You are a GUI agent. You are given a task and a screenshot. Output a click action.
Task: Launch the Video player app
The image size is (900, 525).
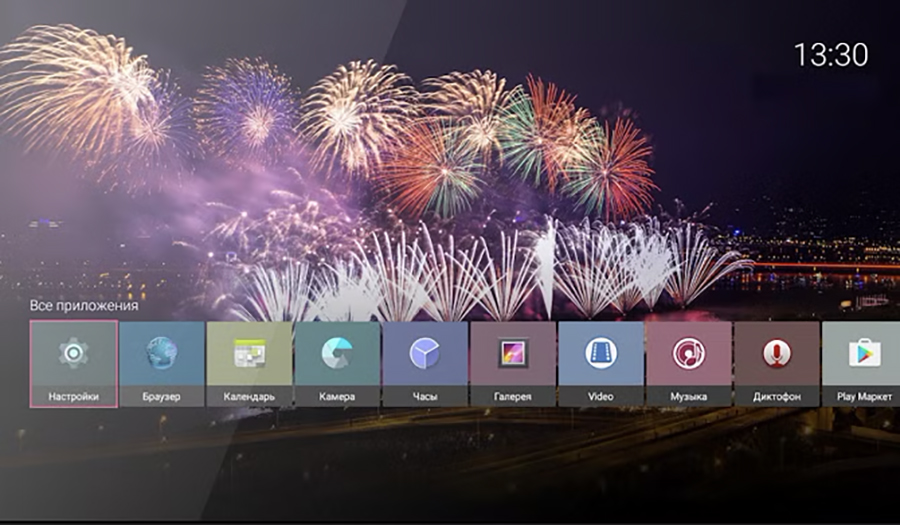click(601, 364)
